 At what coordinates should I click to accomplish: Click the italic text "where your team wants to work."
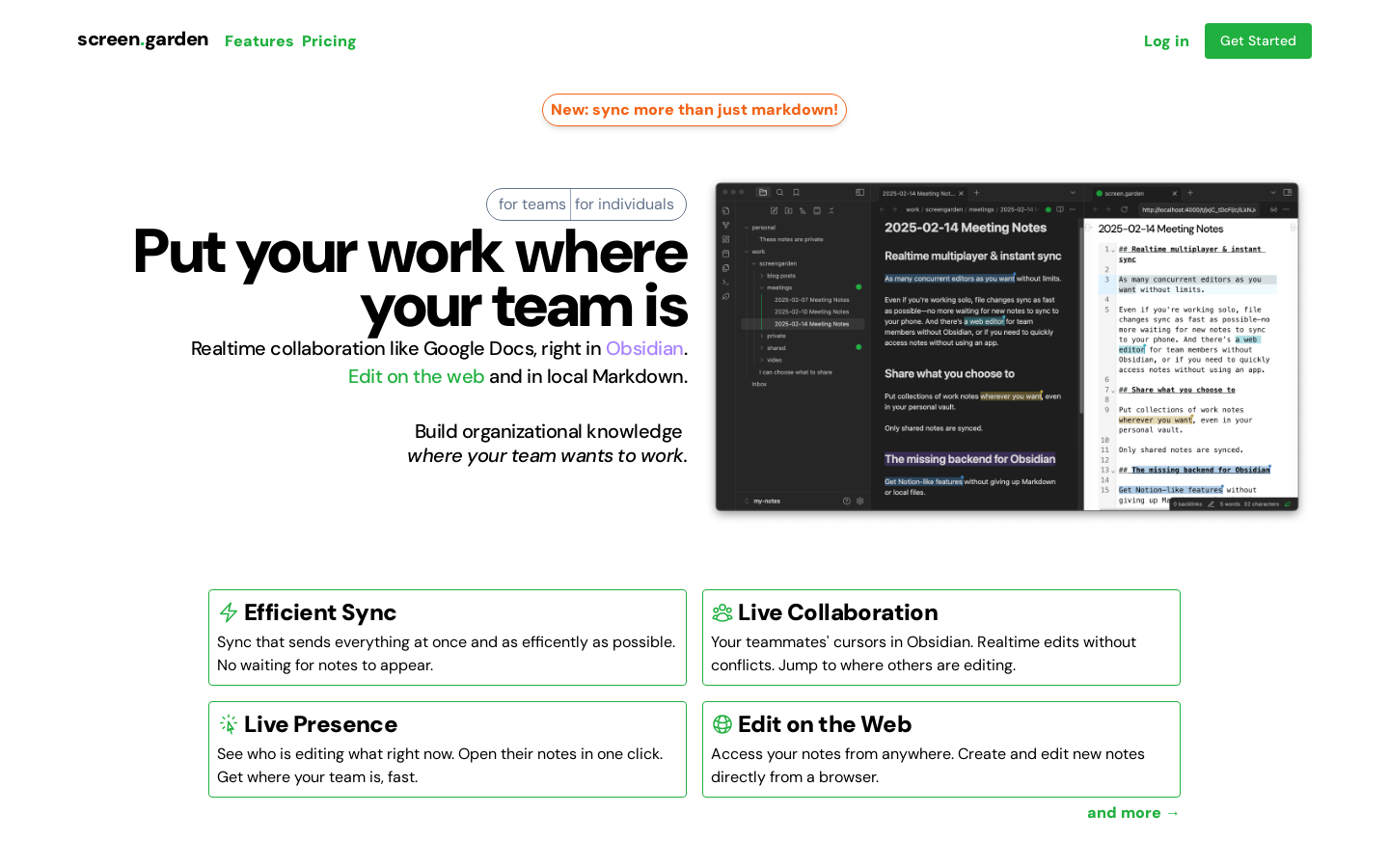547,455
